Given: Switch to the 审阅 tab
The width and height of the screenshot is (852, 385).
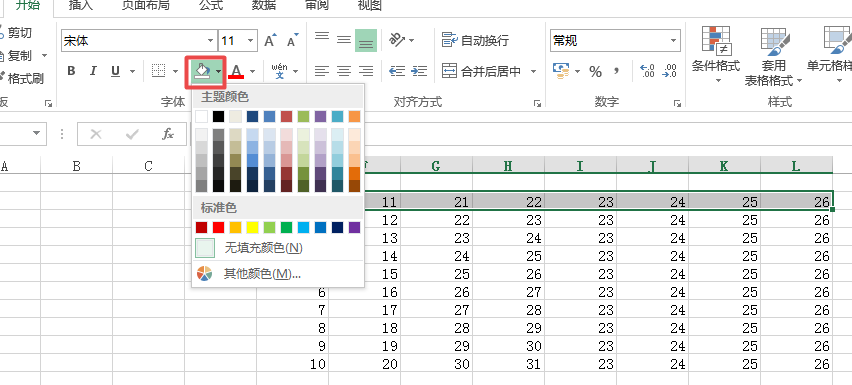Looking at the screenshot, I should click(317, 5).
